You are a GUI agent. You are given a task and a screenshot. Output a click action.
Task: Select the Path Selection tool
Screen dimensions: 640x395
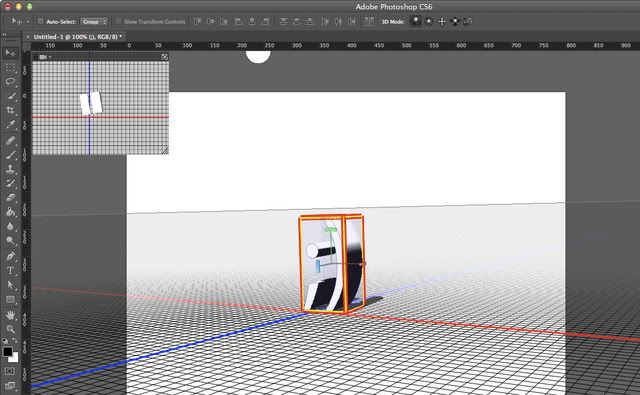coord(10,285)
